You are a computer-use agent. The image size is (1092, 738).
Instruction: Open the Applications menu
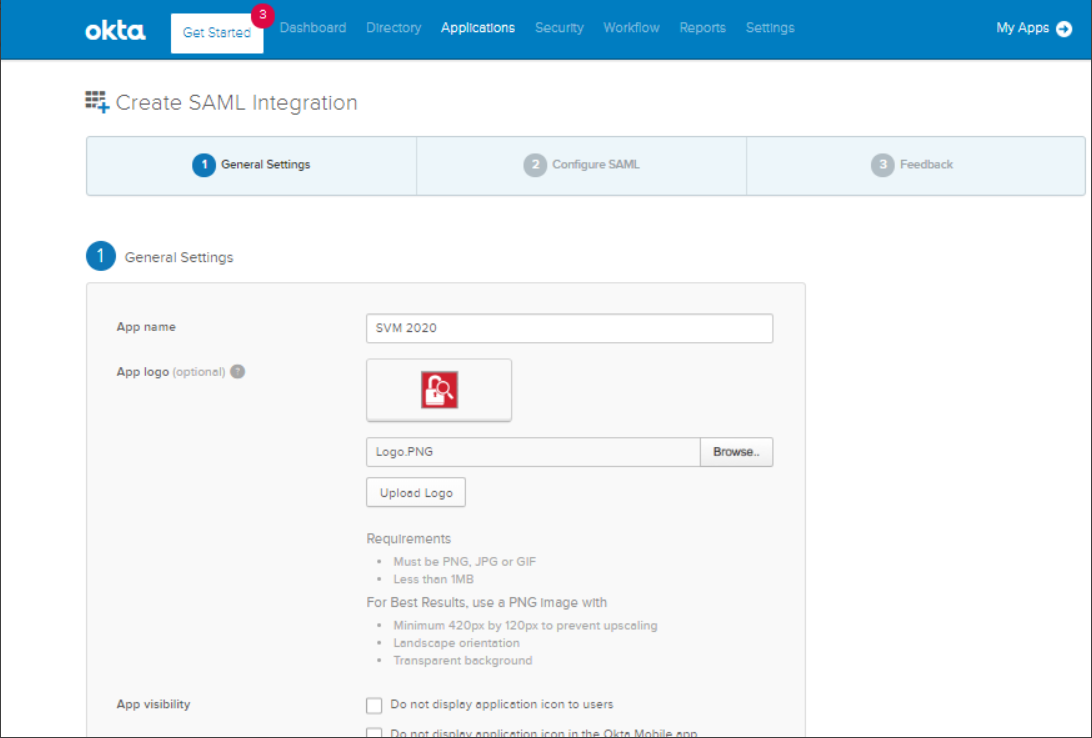(x=478, y=28)
